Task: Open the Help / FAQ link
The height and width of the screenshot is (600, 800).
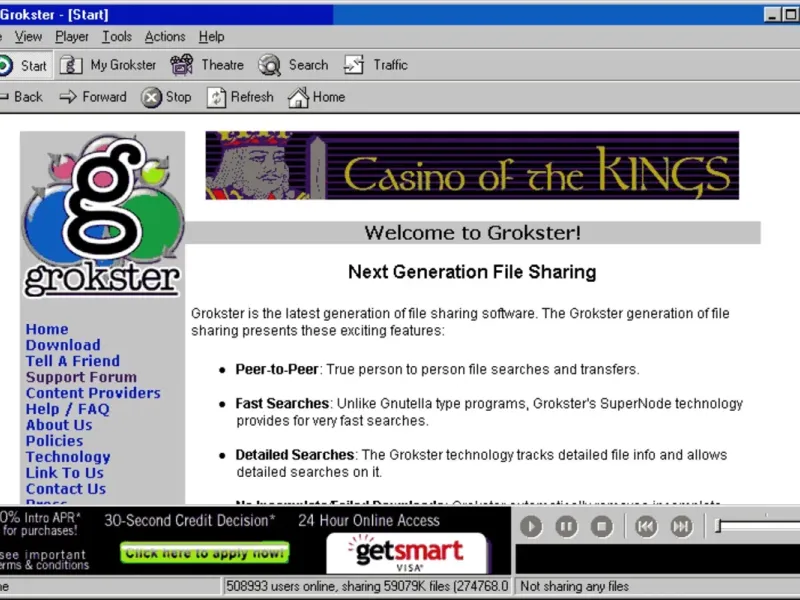Action: pos(68,409)
